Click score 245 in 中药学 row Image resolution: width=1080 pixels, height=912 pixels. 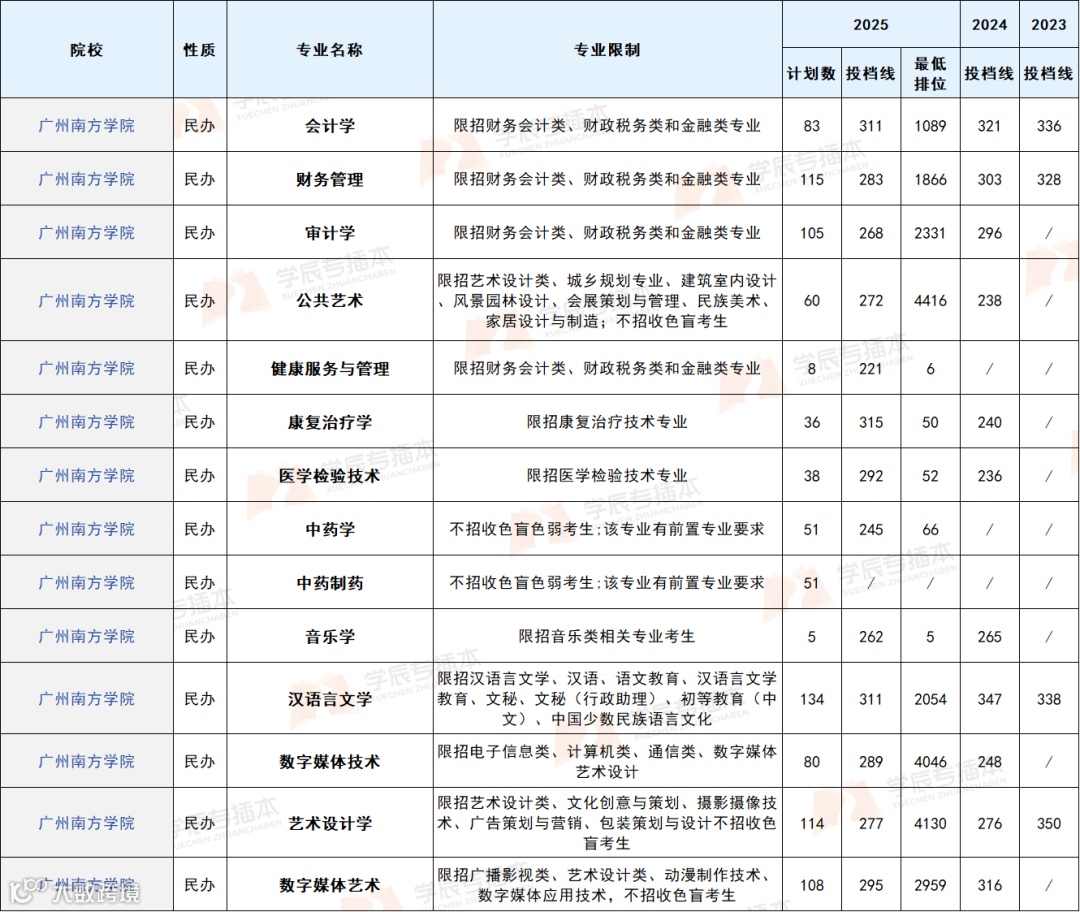(x=871, y=530)
